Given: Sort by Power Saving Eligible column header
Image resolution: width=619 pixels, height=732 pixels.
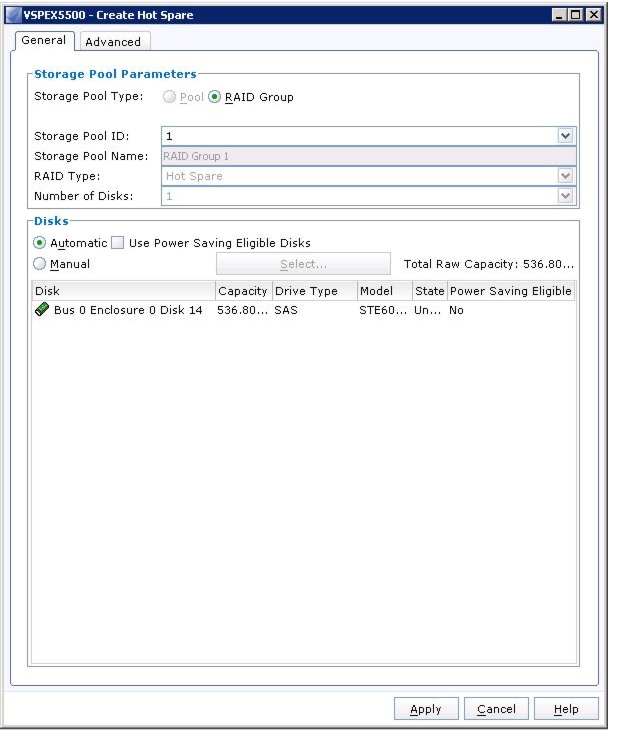Looking at the screenshot, I should pos(511,291).
